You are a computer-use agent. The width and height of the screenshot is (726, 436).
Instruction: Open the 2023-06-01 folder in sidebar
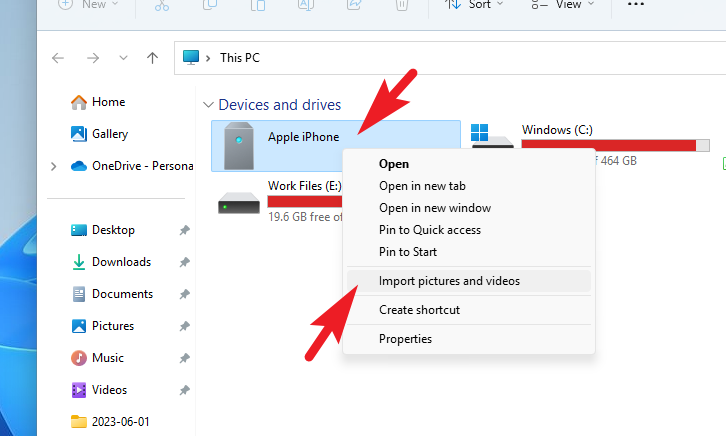pos(110,422)
